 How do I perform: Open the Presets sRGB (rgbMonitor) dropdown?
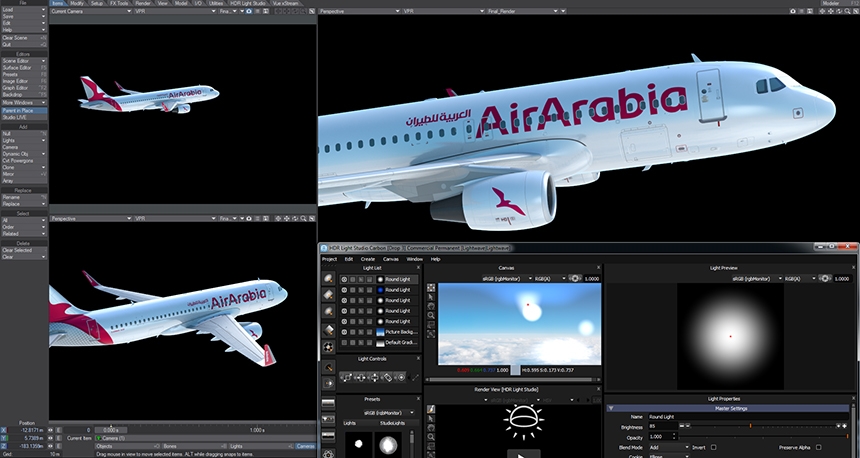coord(388,412)
